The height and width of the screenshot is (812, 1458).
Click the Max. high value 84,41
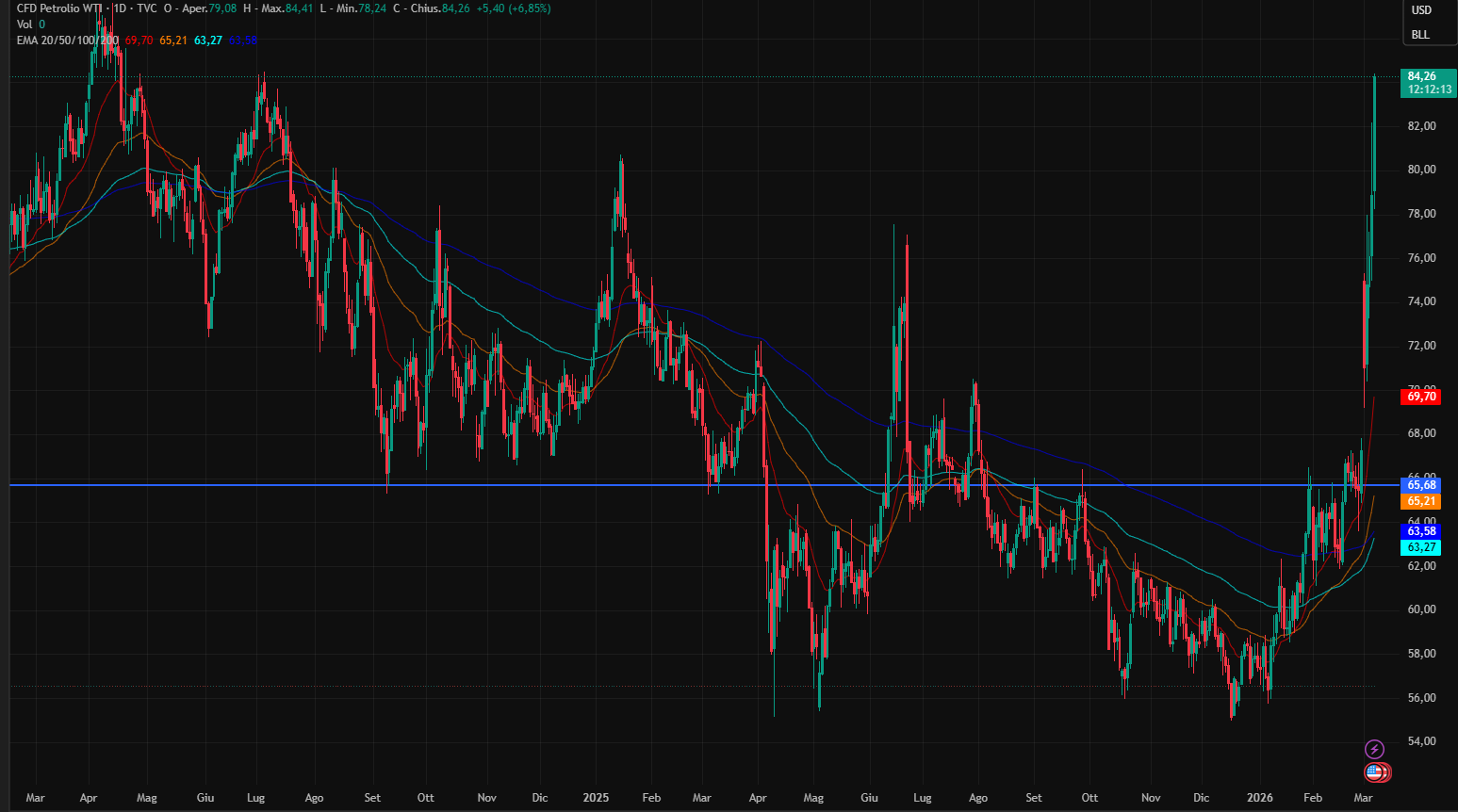[x=299, y=8]
